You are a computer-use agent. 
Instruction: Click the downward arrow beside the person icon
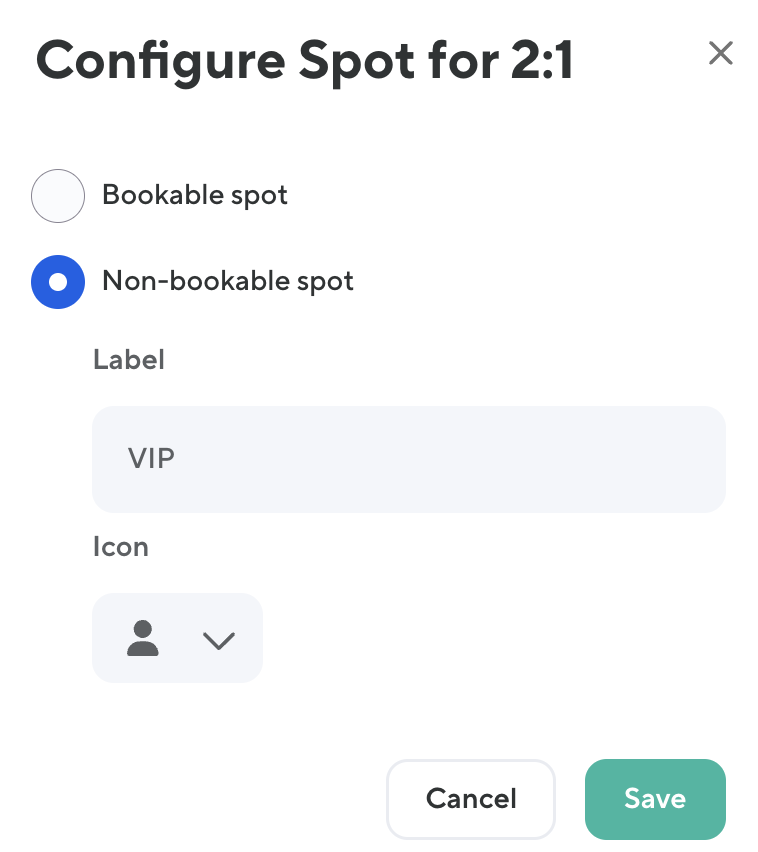point(218,640)
